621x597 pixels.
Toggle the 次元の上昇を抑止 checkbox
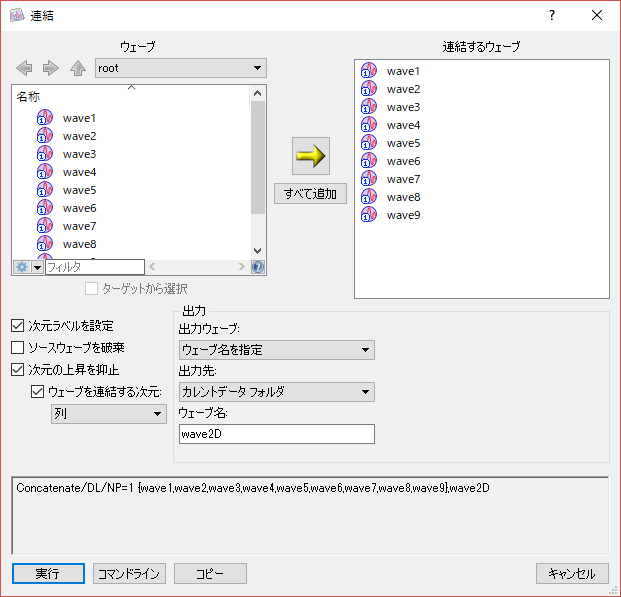[x=17, y=370]
